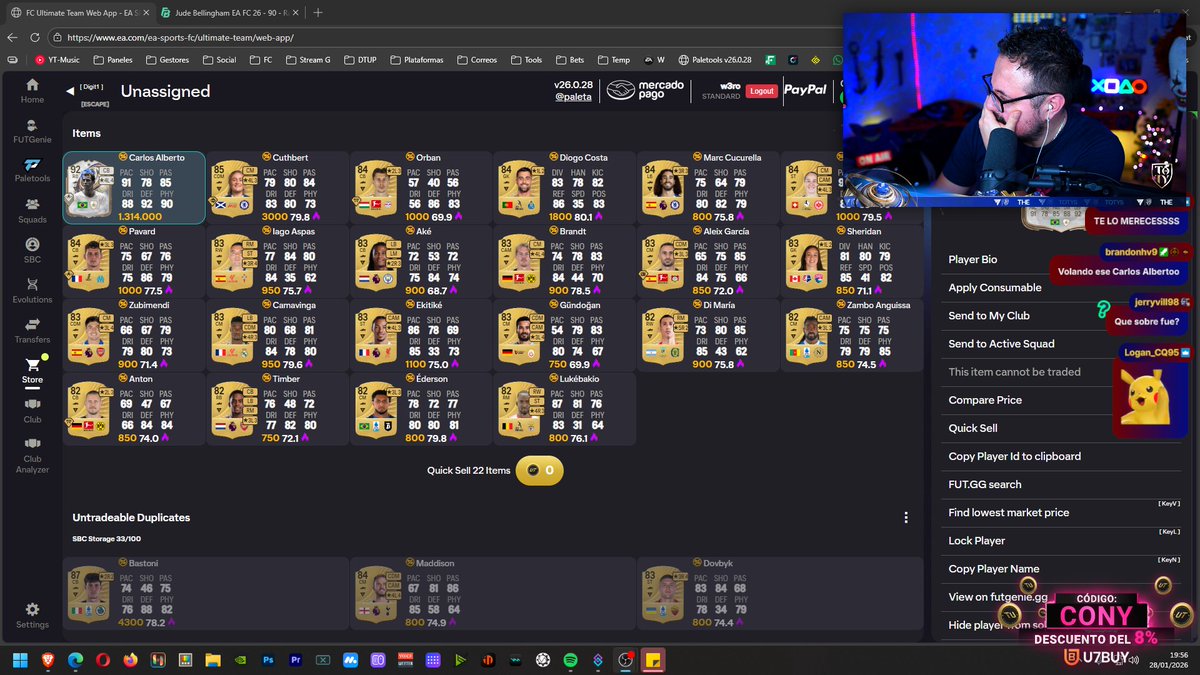1200x675 pixels.
Task: Open the SBC section
Action: pyautogui.click(x=32, y=250)
